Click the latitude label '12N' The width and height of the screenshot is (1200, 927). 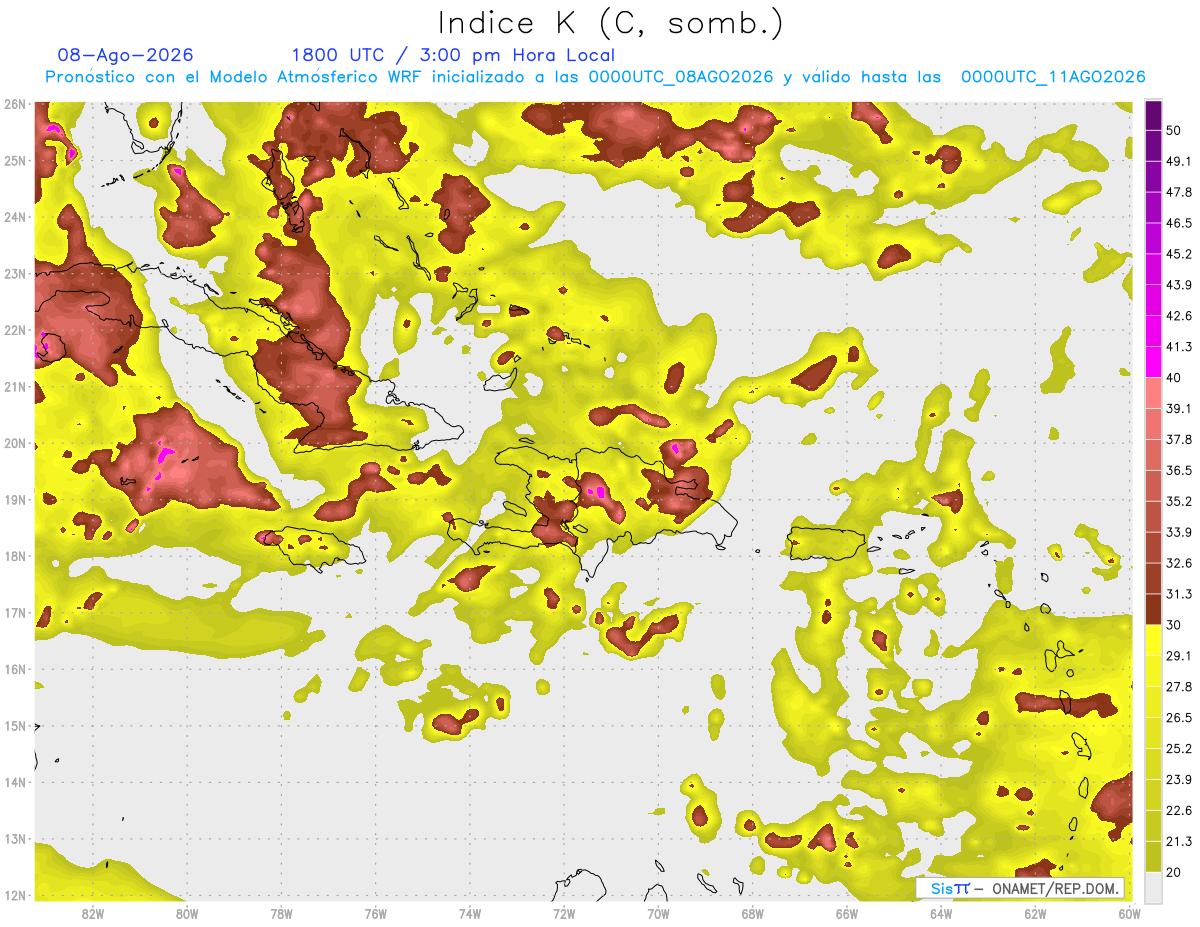click(x=15, y=895)
